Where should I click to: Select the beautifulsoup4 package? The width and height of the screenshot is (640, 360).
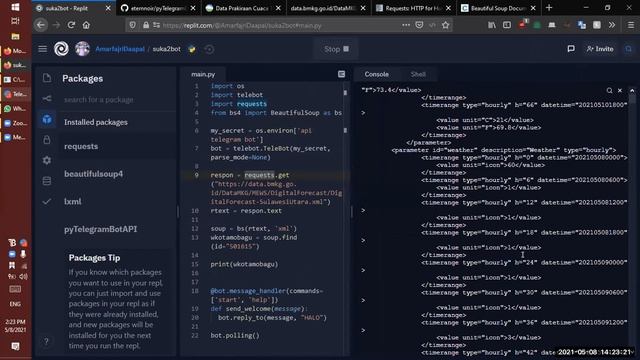(93, 174)
